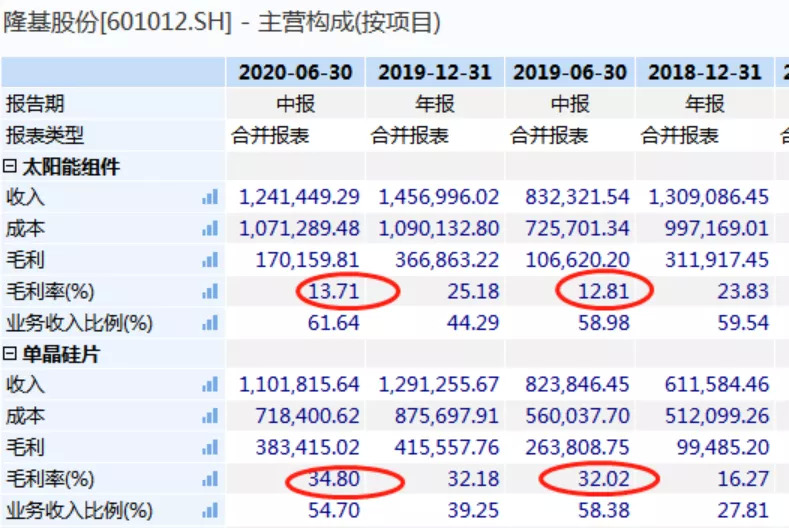Select revenue share value 58.38

pyautogui.click(x=604, y=510)
